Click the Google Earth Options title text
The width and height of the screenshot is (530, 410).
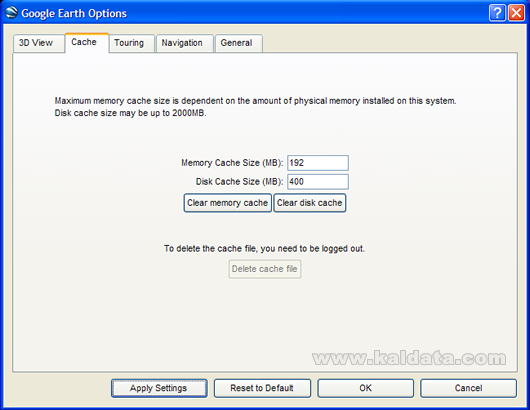(74, 14)
